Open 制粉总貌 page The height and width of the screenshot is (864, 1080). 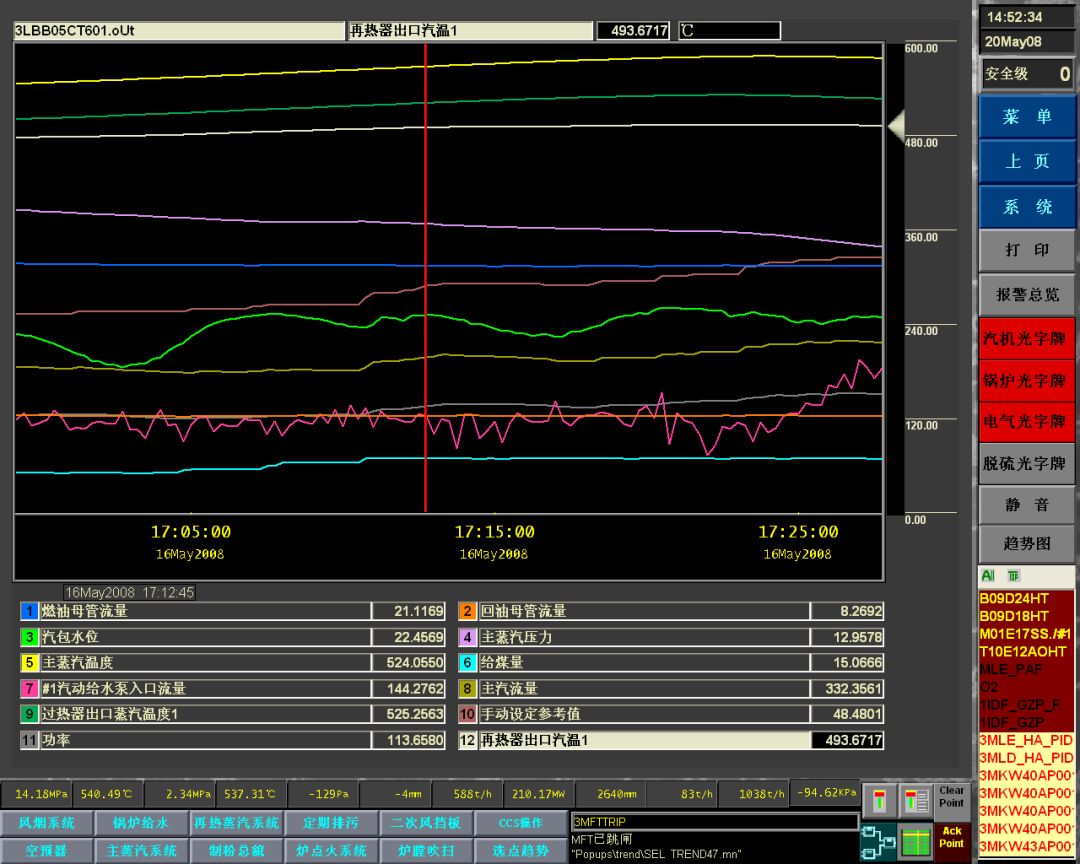click(x=236, y=851)
